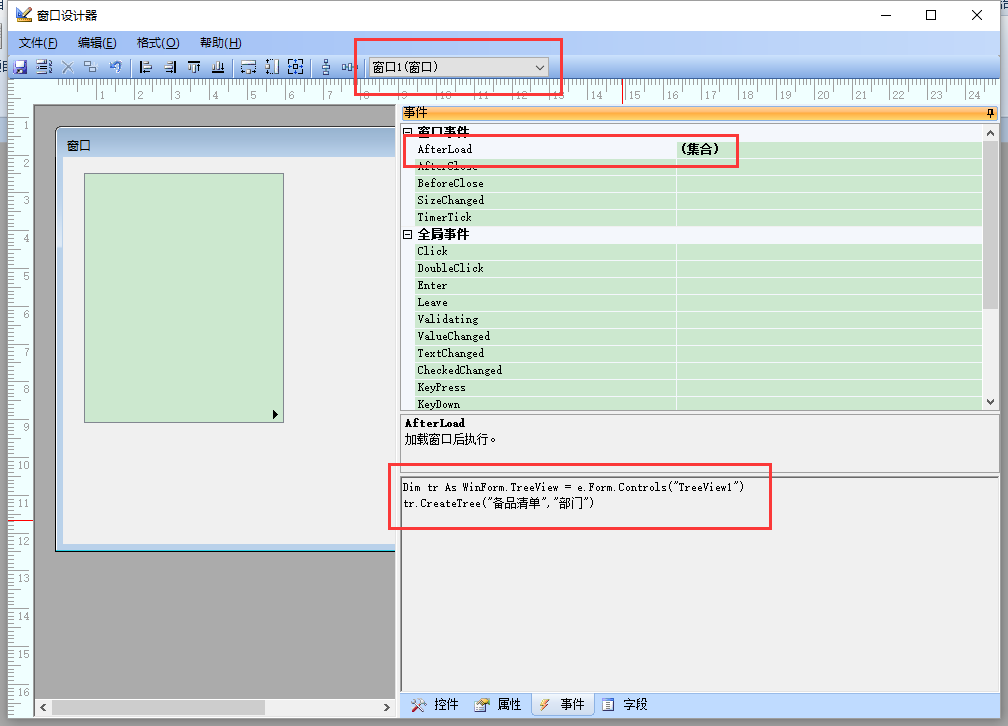Viewport: 1008px width, 726px height.
Task: Select the Enter global event row
Action: pos(698,286)
